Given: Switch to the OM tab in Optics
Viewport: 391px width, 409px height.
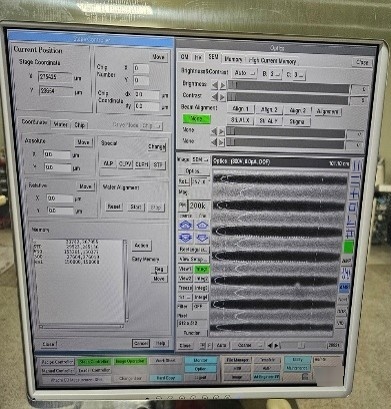Looking at the screenshot, I should pos(184,57).
